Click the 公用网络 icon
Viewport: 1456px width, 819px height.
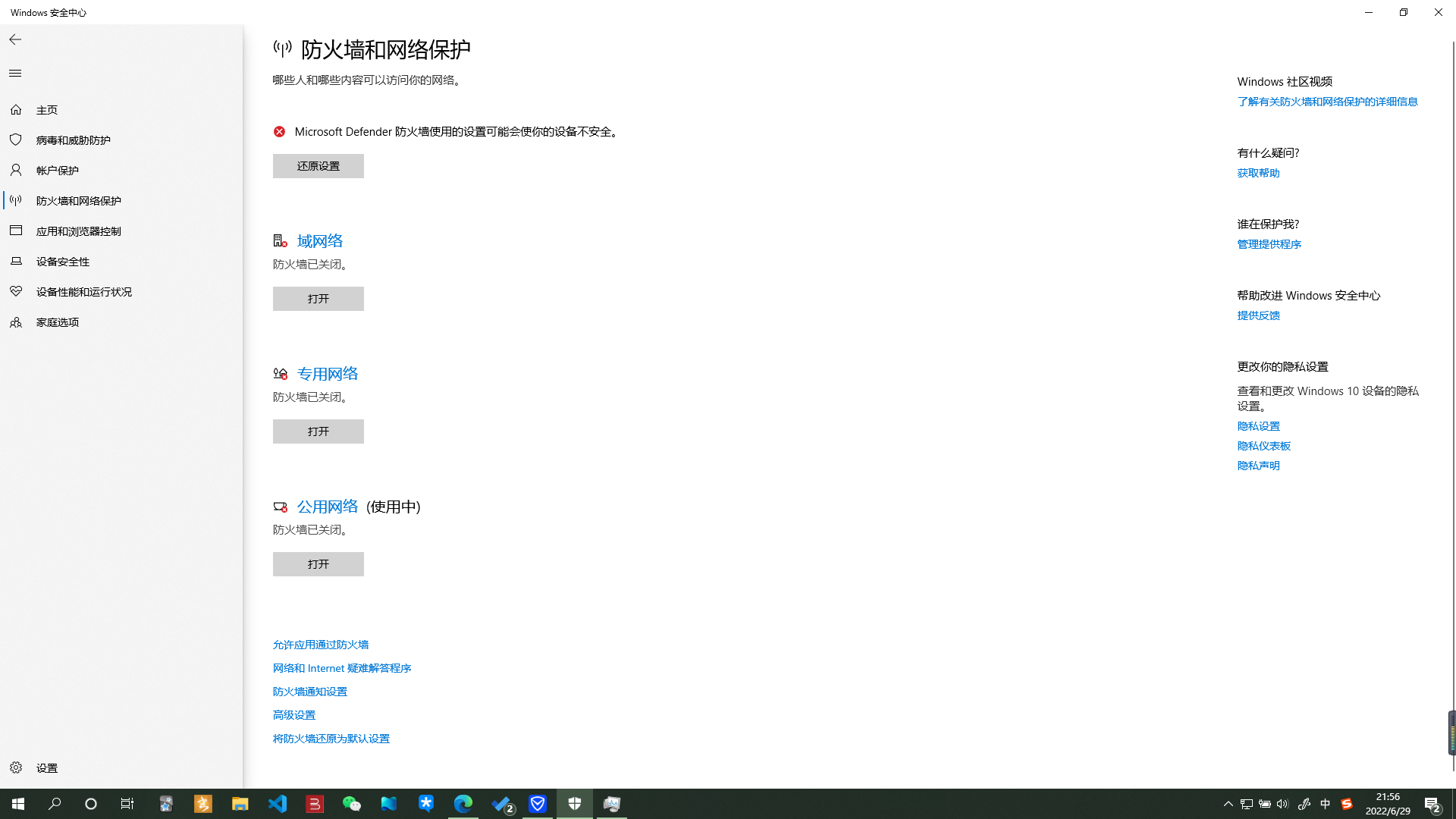click(x=281, y=507)
